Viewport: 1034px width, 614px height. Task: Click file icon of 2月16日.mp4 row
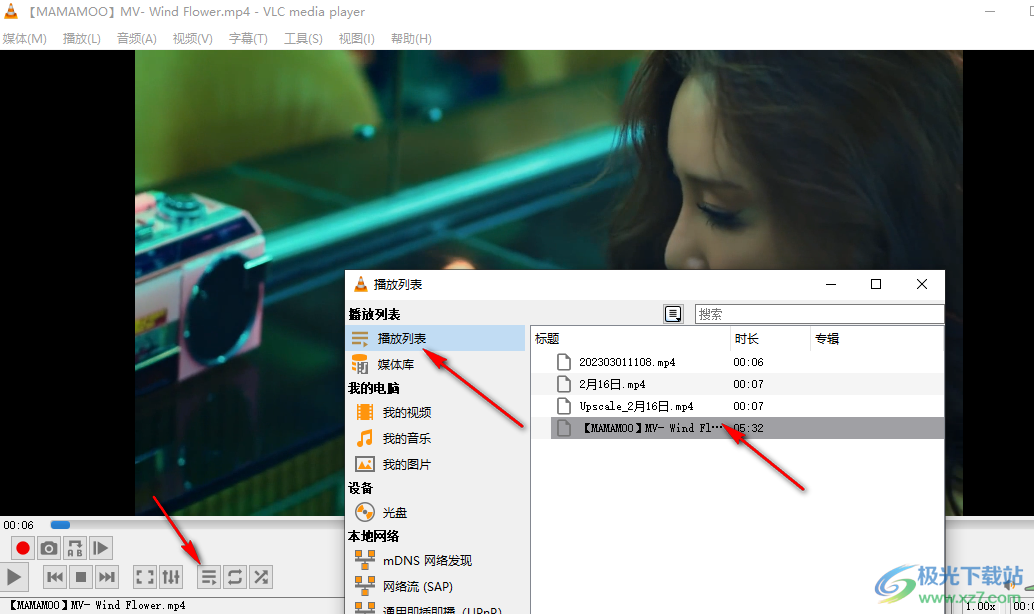click(x=564, y=384)
